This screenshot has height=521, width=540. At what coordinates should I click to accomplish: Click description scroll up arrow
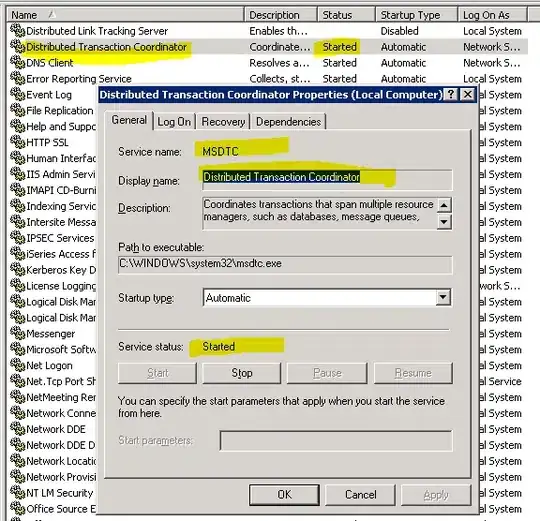[x=444, y=205]
